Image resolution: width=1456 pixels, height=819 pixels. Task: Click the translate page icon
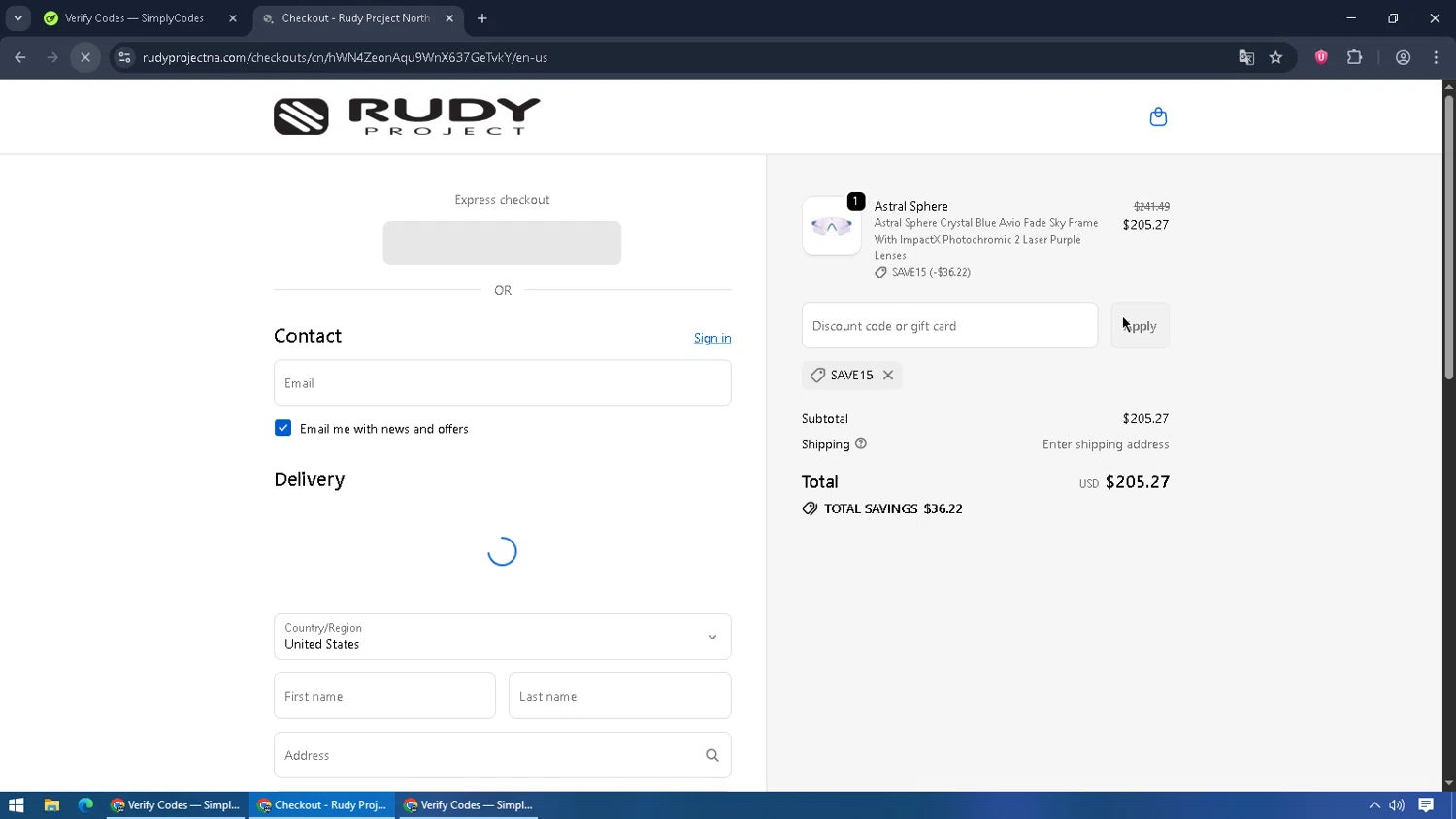point(1246,57)
